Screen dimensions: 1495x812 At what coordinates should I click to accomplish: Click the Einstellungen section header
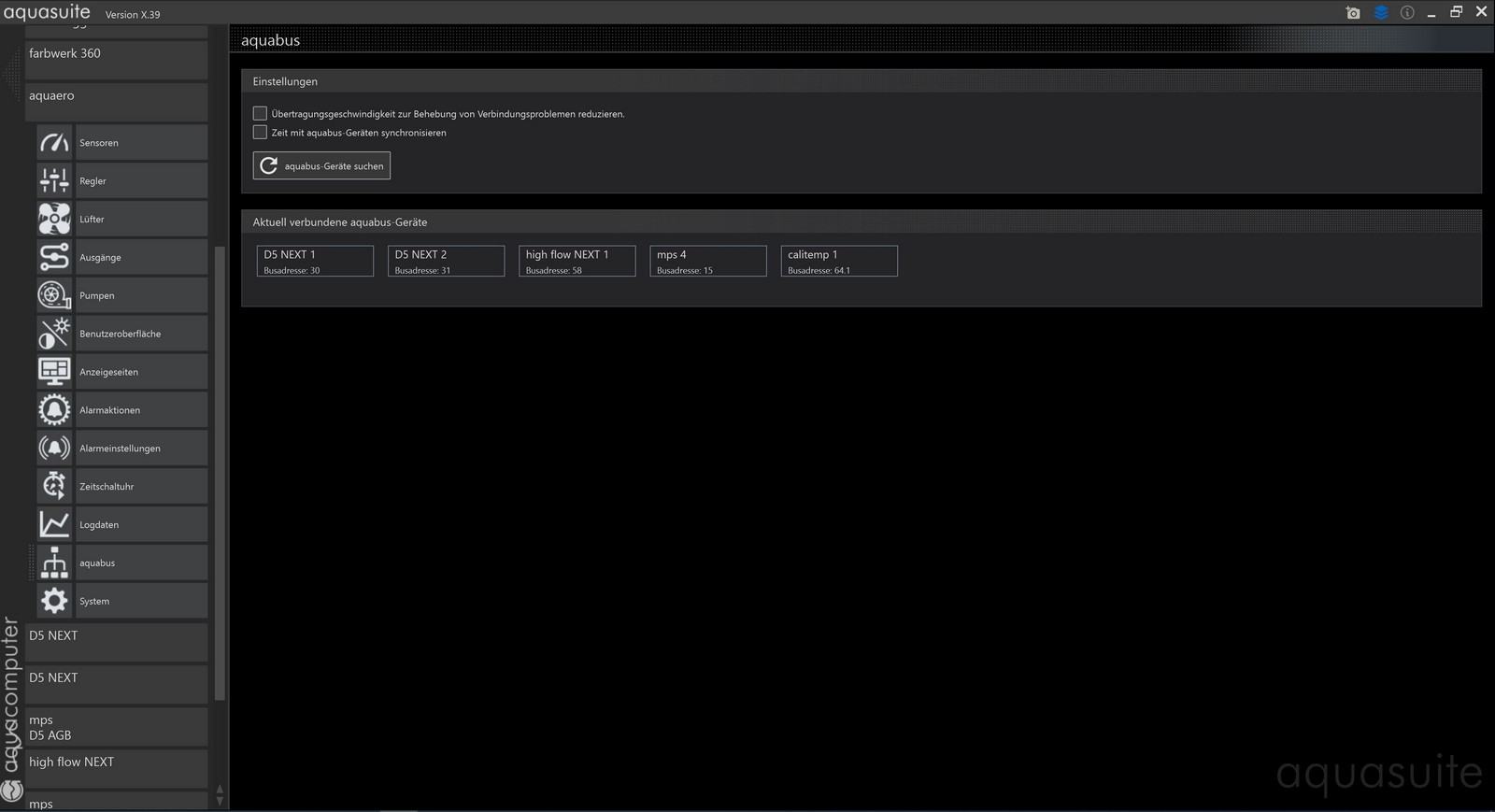(861, 81)
